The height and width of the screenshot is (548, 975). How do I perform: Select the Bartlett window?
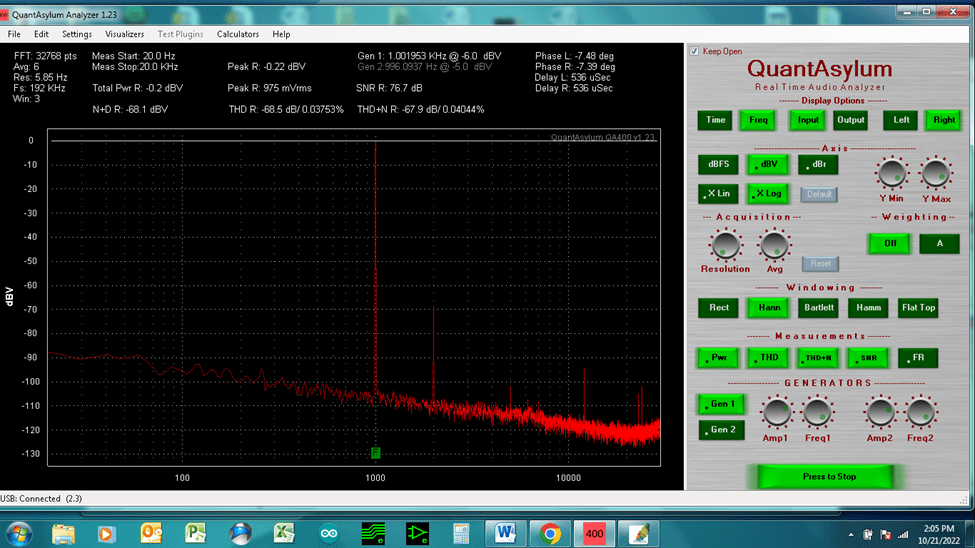tap(818, 307)
